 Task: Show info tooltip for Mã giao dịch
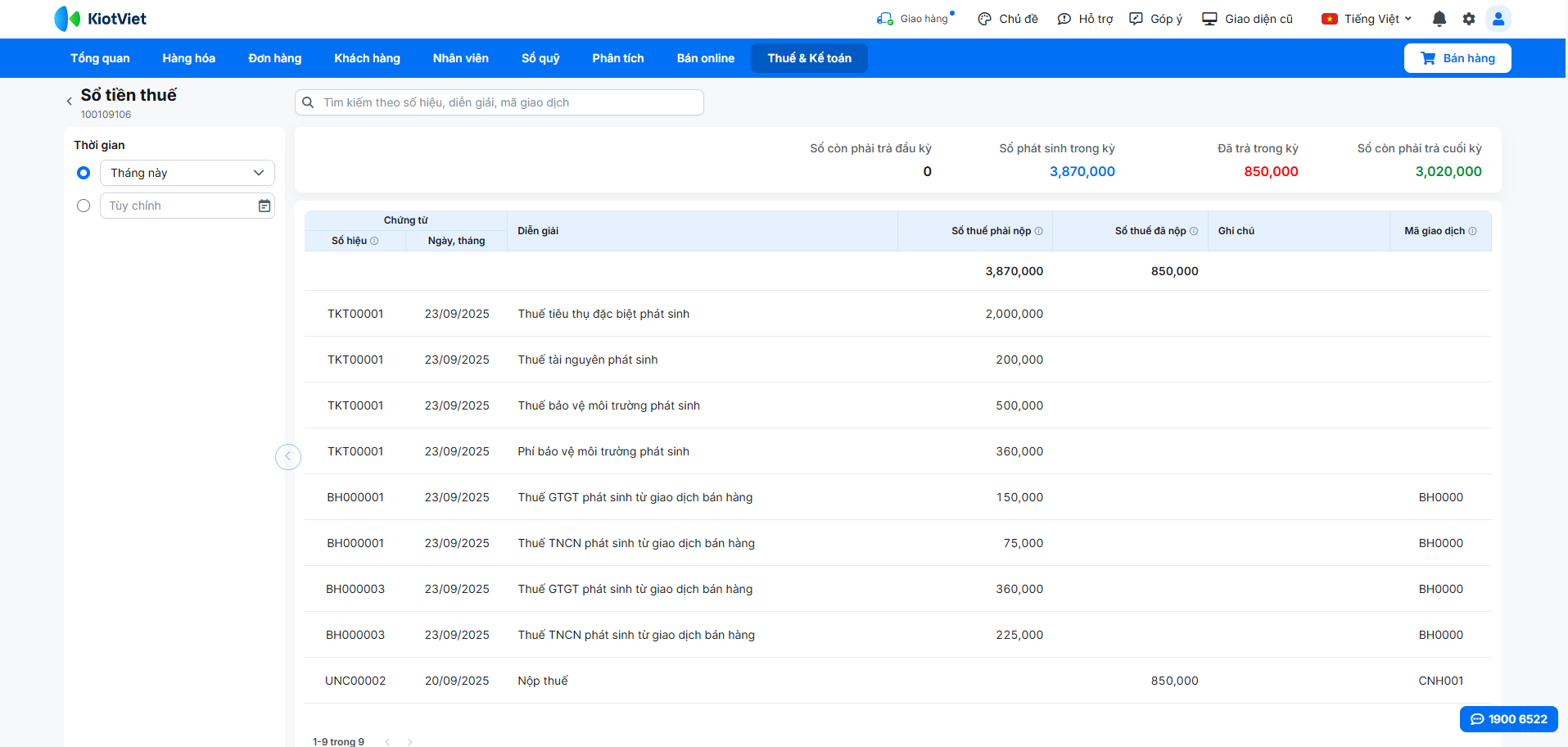1473,231
